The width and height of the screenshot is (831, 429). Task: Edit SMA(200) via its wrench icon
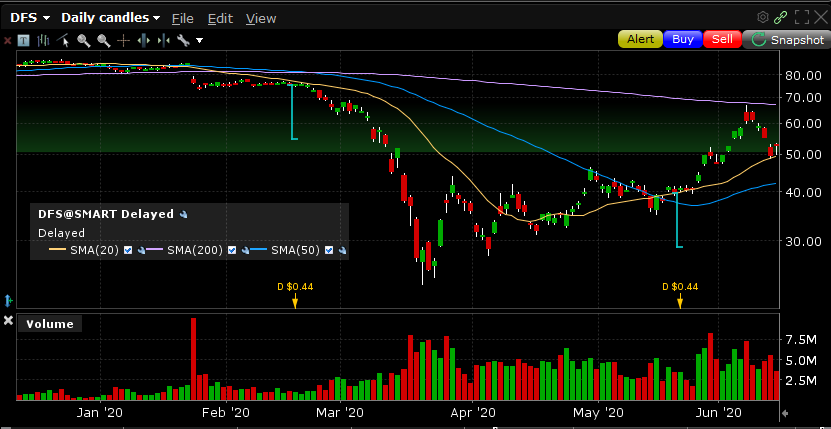(245, 250)
